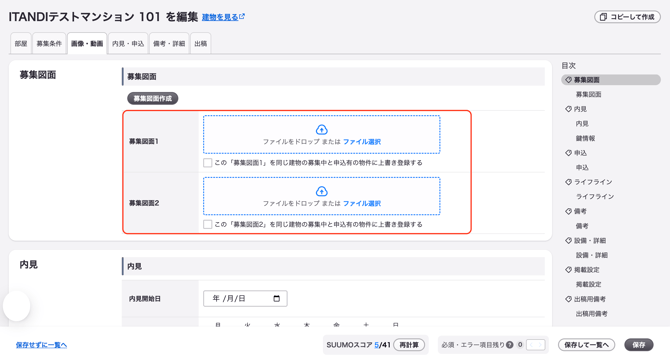Click the dark 保存 button
Viewport: 670px width, 363px height.
tap(639, 345)
